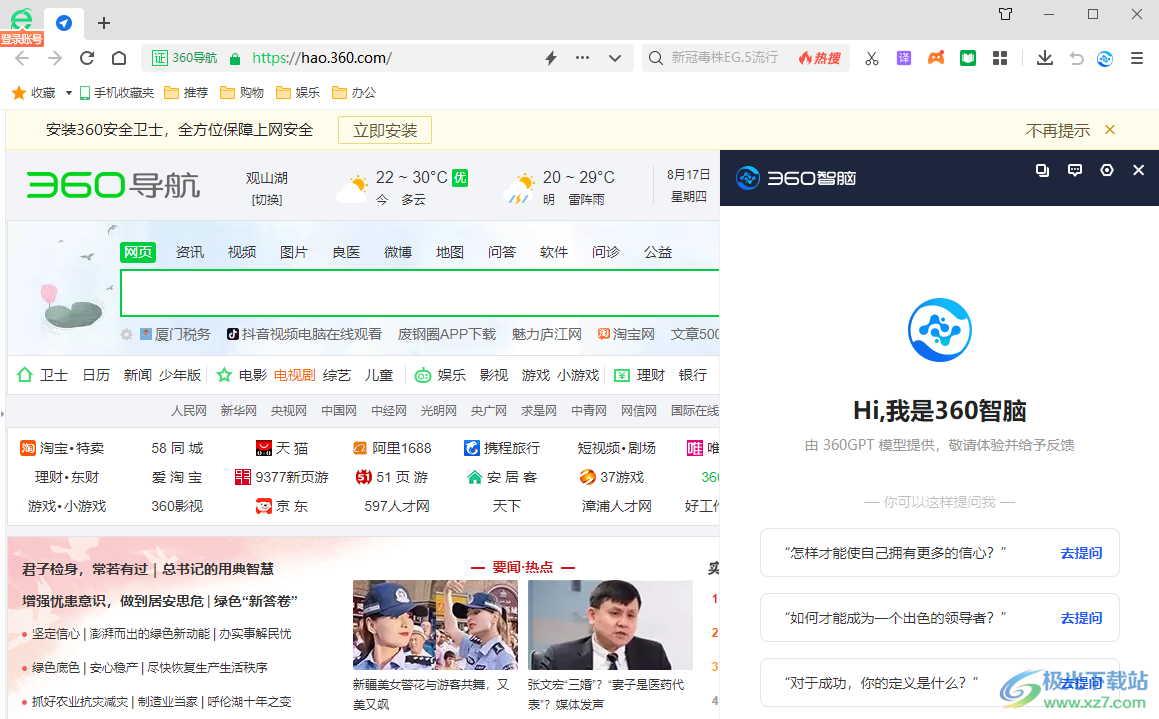Screen dimensions: 1159x719
Task: Click the 360导航 main search box
Action: tap(420, 293)
